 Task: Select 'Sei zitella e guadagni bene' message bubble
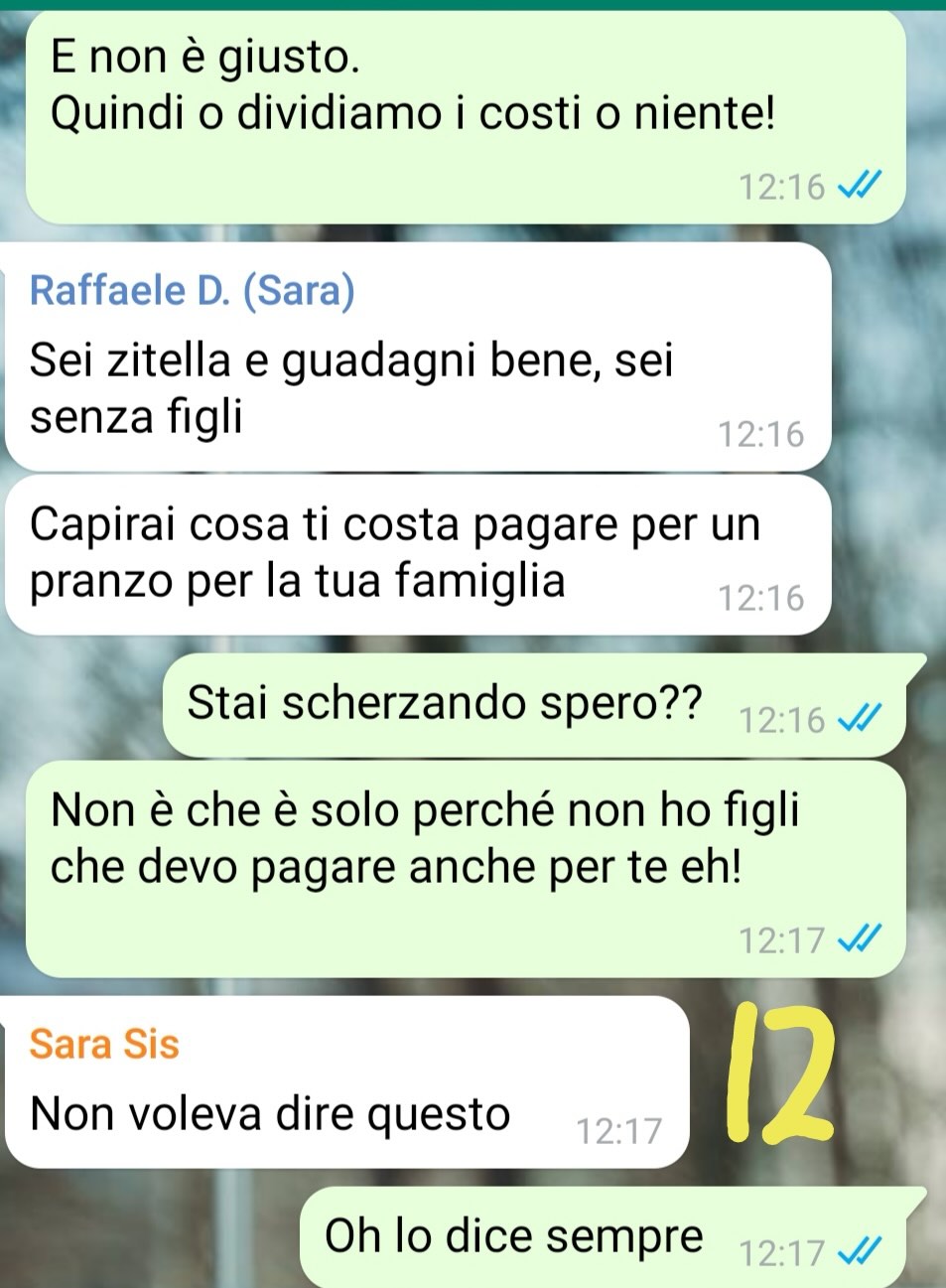coord(417,357)
